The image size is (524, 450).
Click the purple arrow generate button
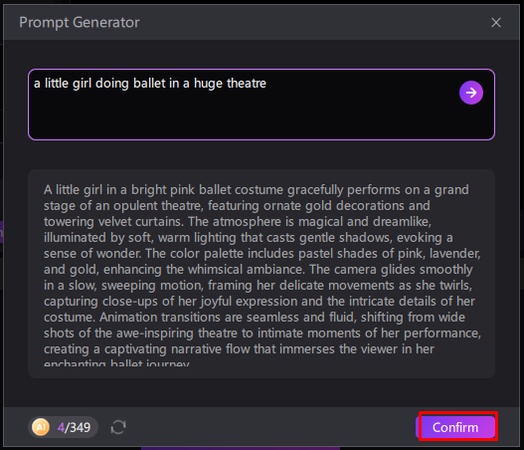[471, 93]
